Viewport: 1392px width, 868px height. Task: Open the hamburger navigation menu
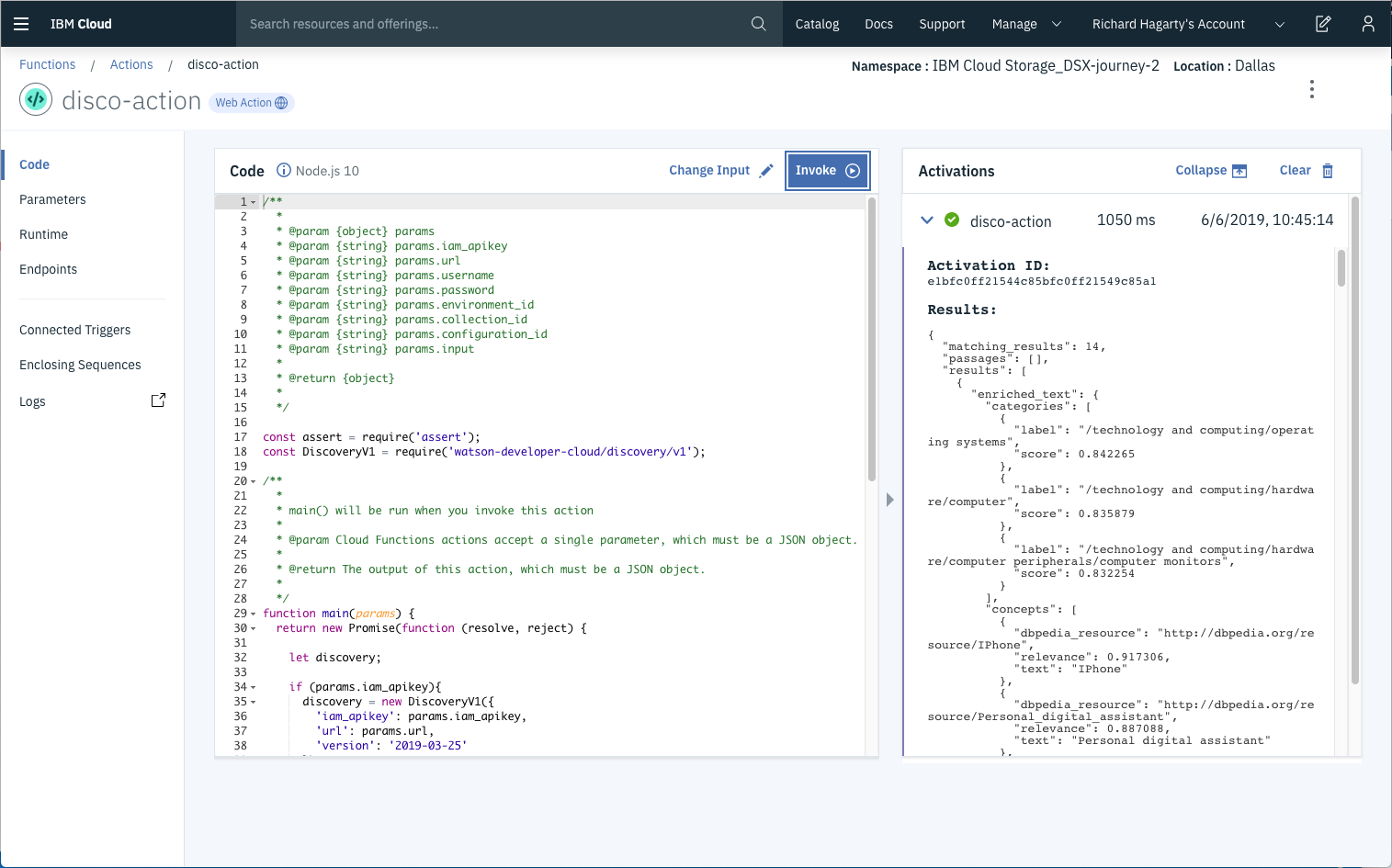point(21,24)
